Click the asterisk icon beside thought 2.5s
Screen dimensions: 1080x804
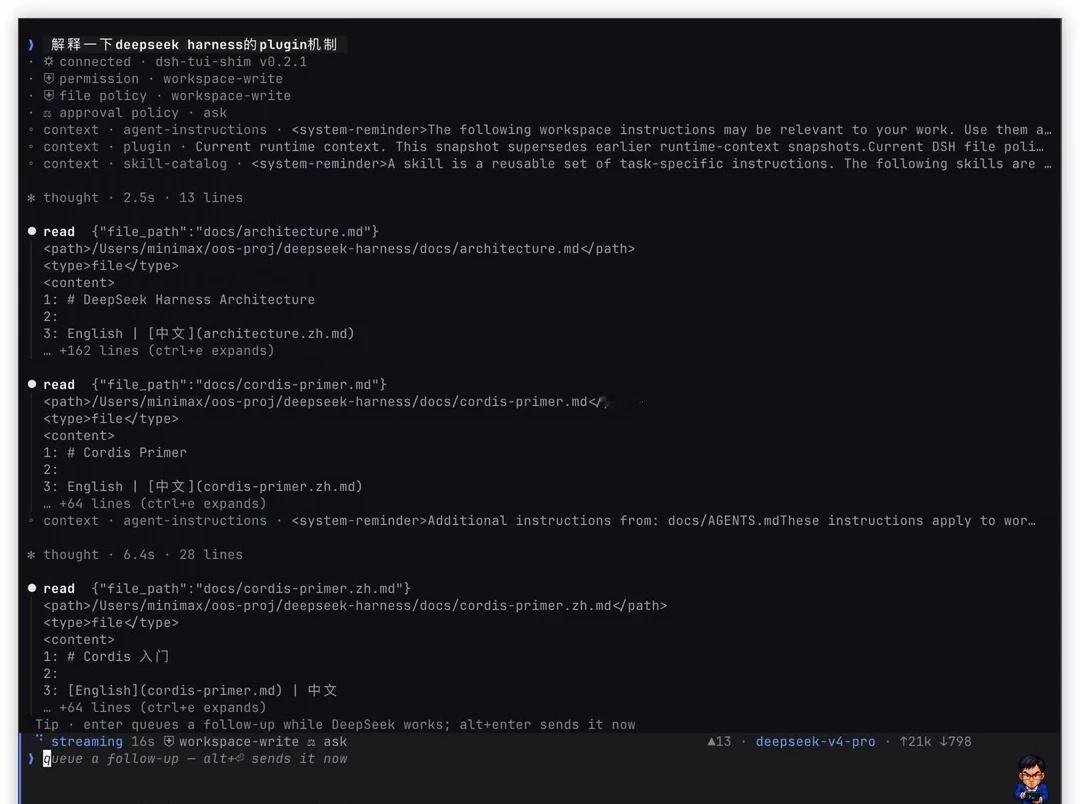(31, 198)
